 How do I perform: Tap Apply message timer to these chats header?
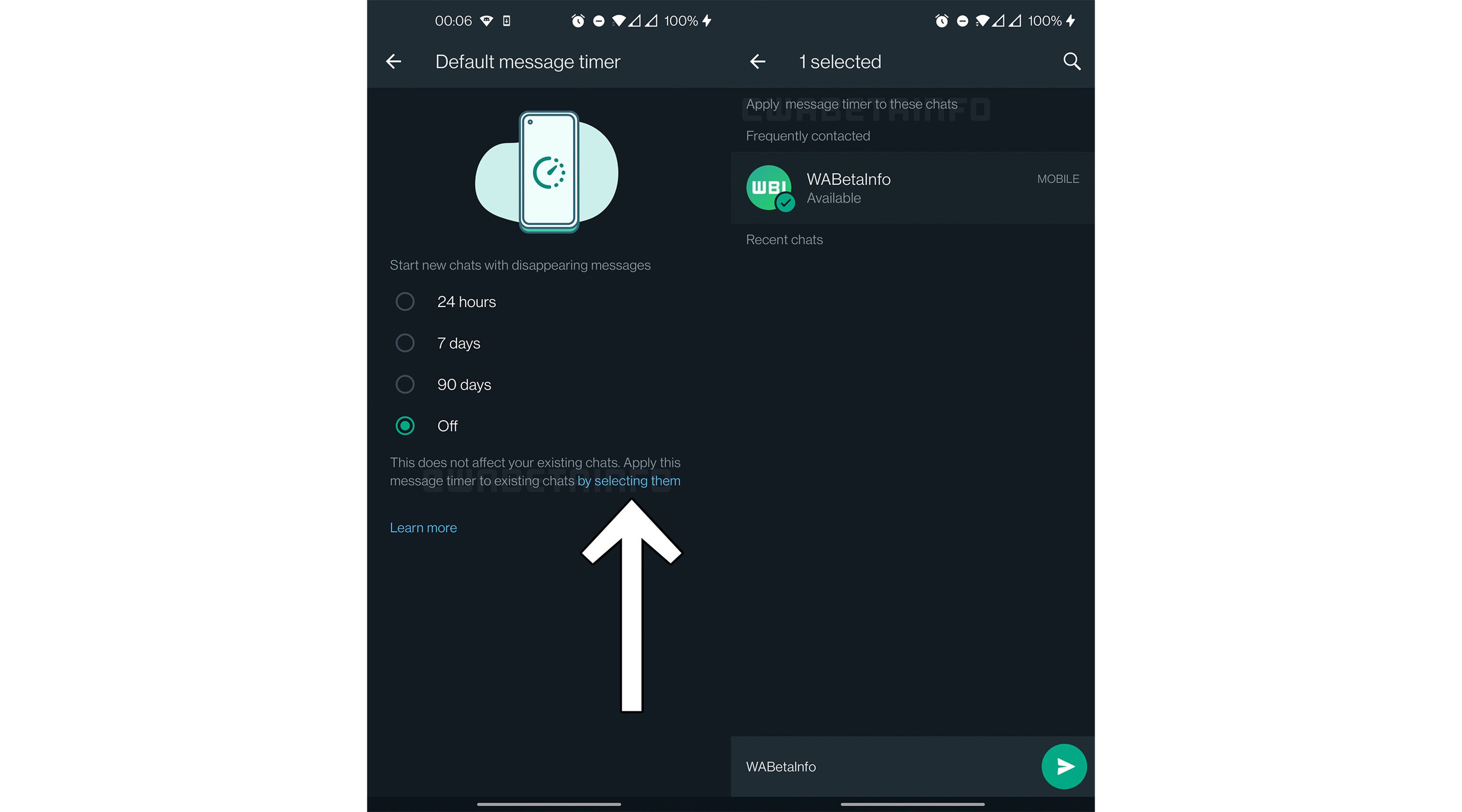click(x=852, y=104)
